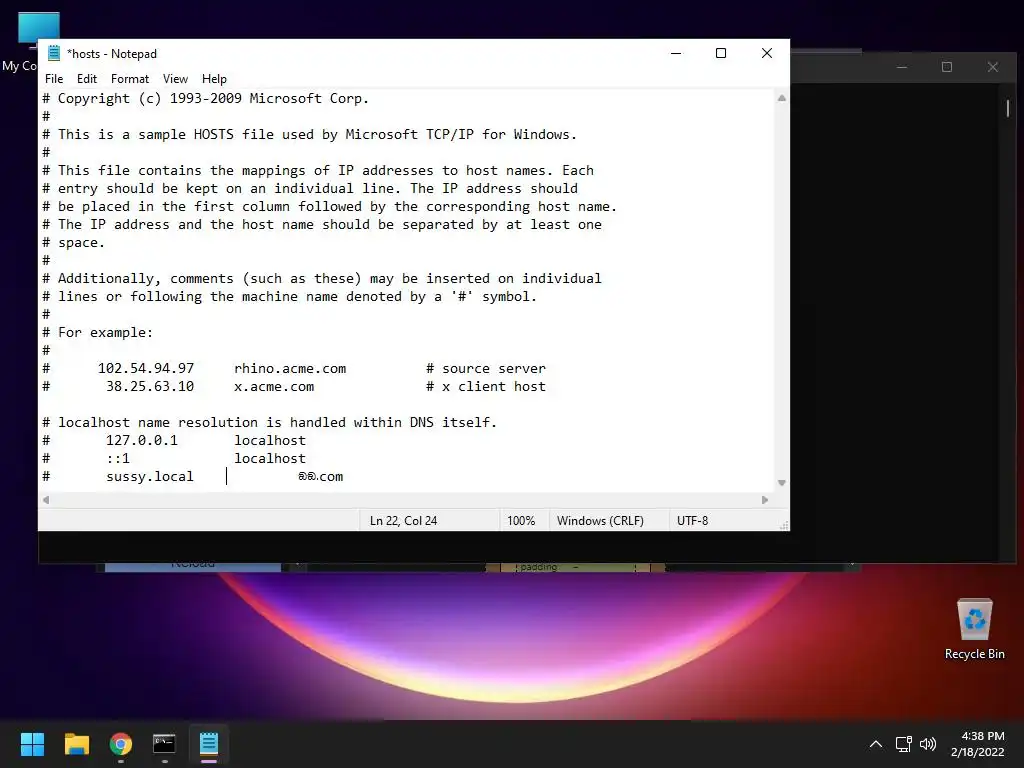The image size is (1024, 768).
Task: Show hidden system tray icons
Action: click(x=876, y=744)
